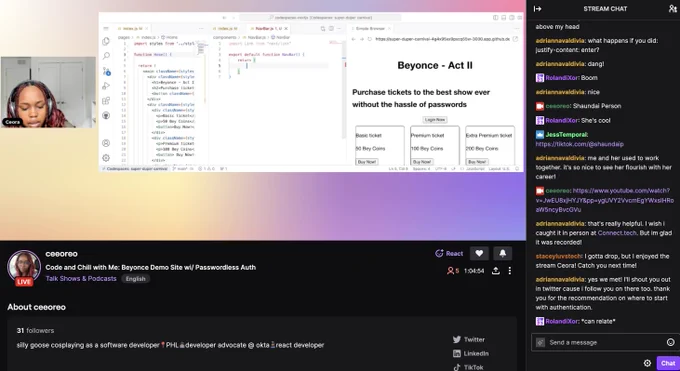The image size is (680, 371).
Task: Click the share upload icon
Action: point(496,271)
